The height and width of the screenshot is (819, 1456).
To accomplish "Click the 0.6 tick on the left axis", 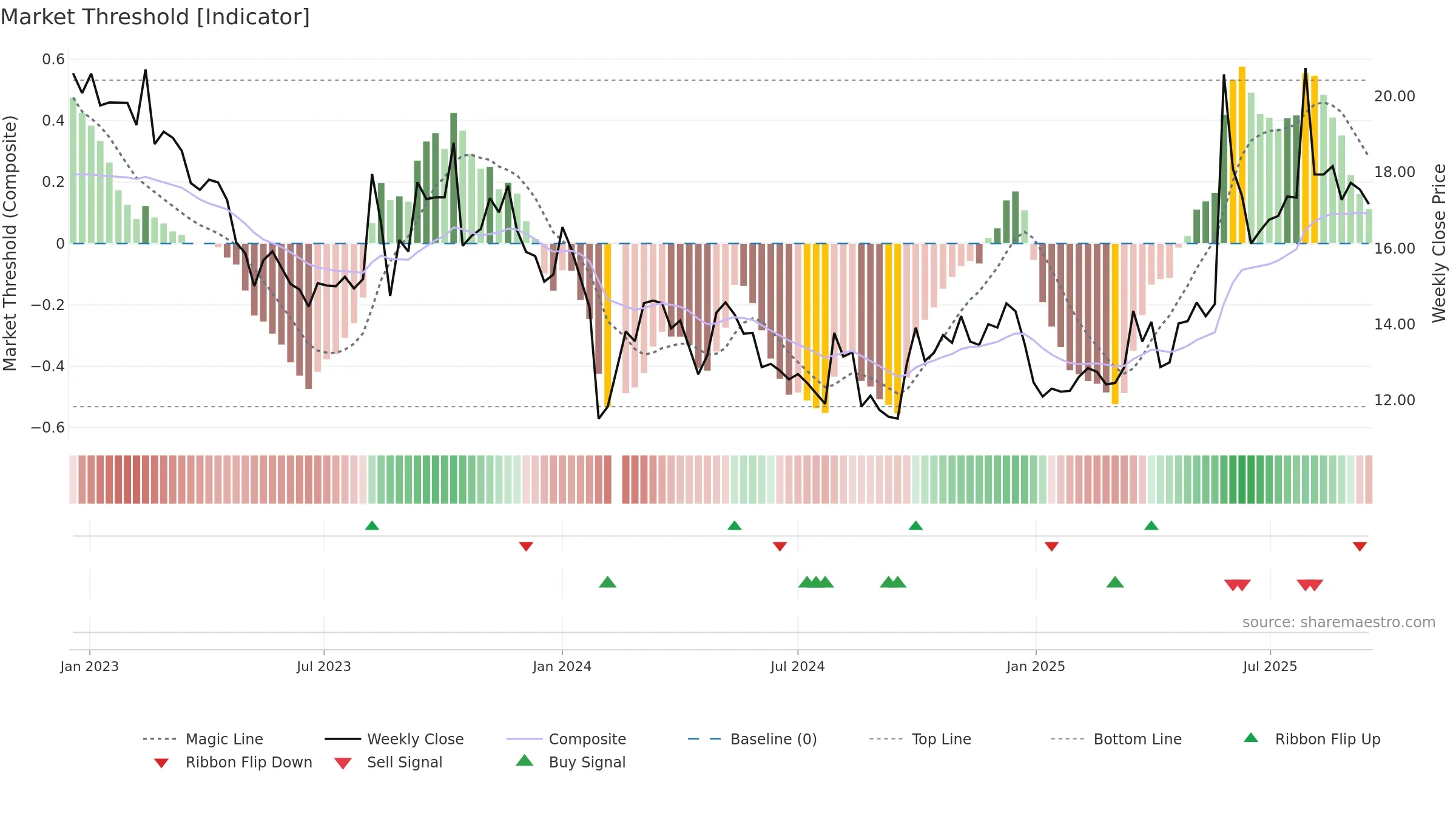I will 53,59.
